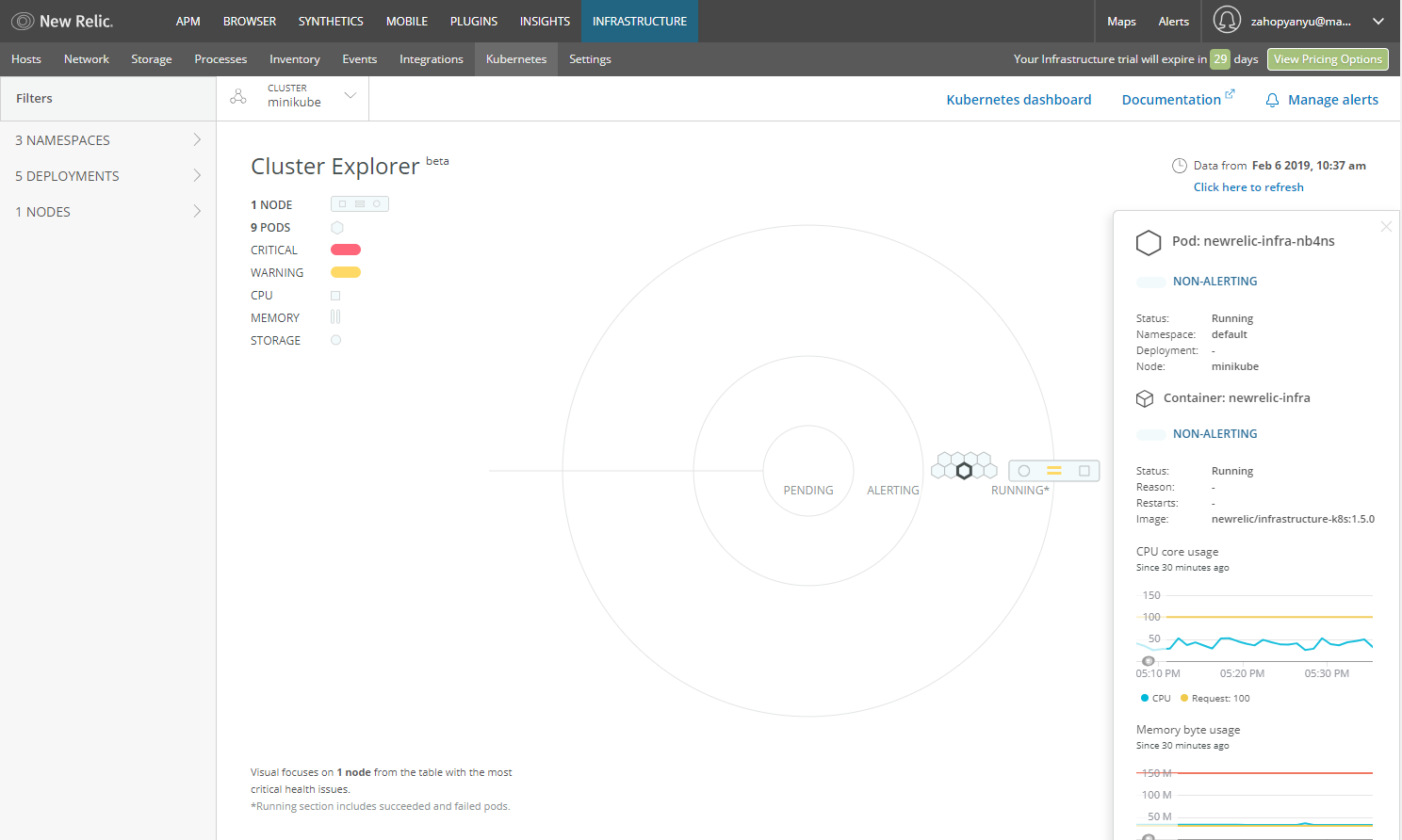Click the image value newrelic/infrastructure-k8s:1.5.0
This screenshot has height=840, width=1402.
click(x=1293, y=519)
